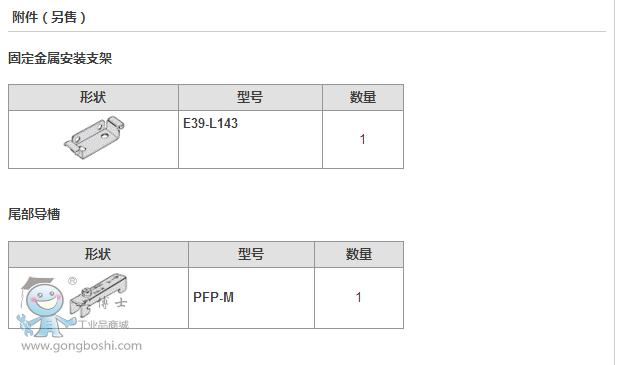
Task: Click the PFP-M end plate image
Action: tap(99, 295)
